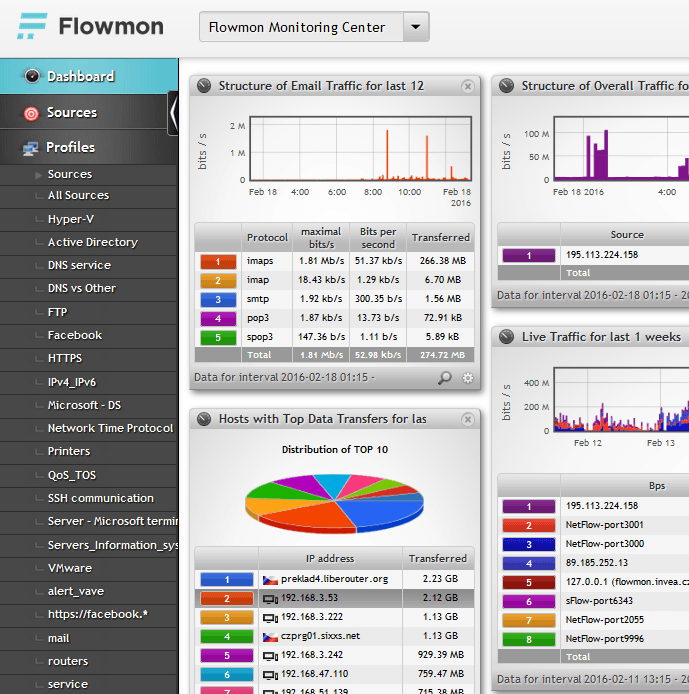The image size is (689, 694).
Task: Toggle NetFlow-port3001 series in Live Traffic
Action: click(x=527, y=525)
